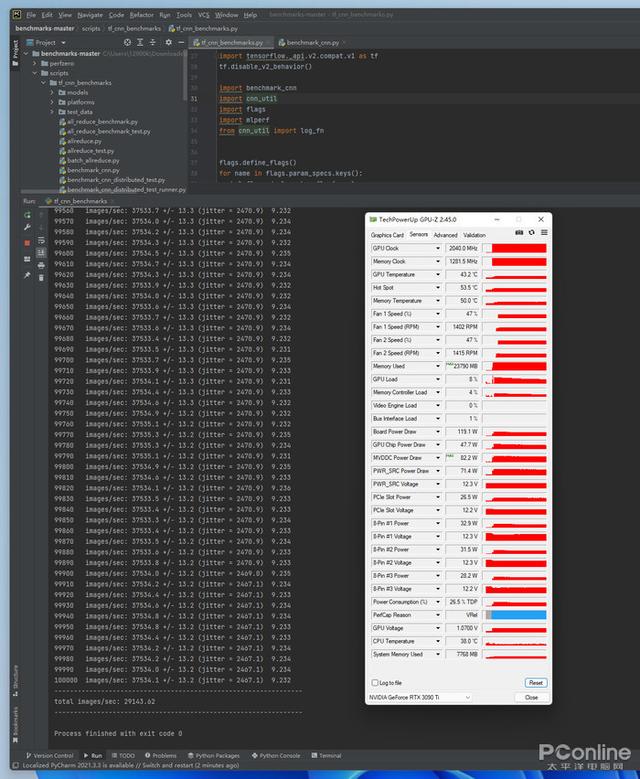Open the GPU-Z hamburger menu icon
The height and width of the screenshot is (779, 640).
point(544,233)
